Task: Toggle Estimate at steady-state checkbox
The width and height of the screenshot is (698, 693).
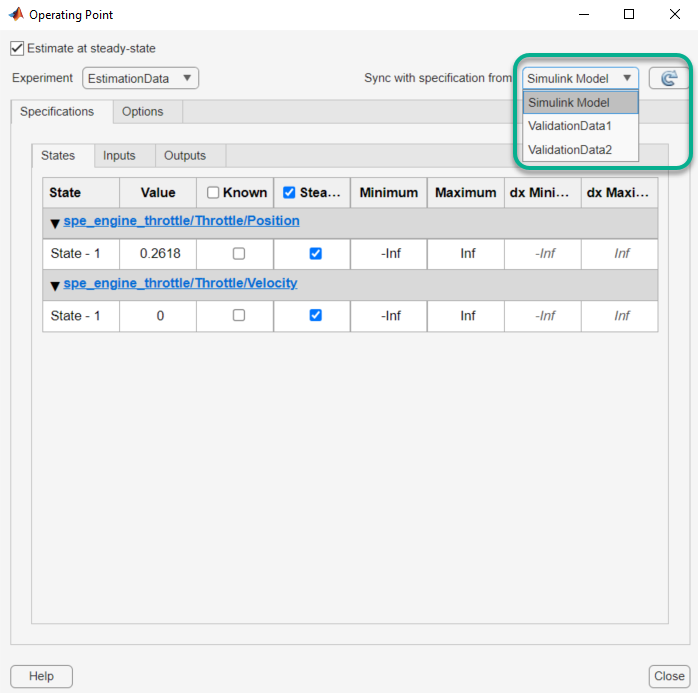Action: click(17, 48)
